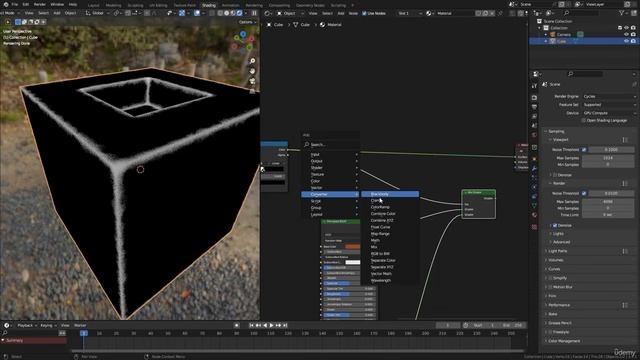Screen dimensions: 640x360
Task: Toggle Collection eye visibility in outliner
Action: click(x=627, y=28)
